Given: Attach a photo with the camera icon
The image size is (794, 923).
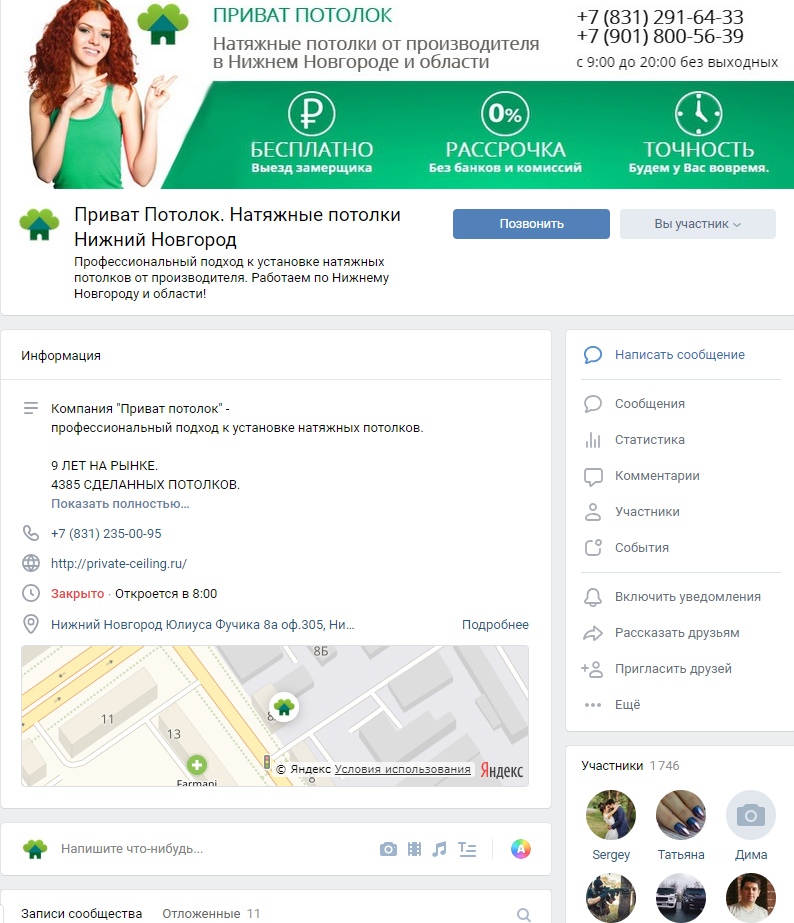Looking at the screenshot, I should point(388,849).
